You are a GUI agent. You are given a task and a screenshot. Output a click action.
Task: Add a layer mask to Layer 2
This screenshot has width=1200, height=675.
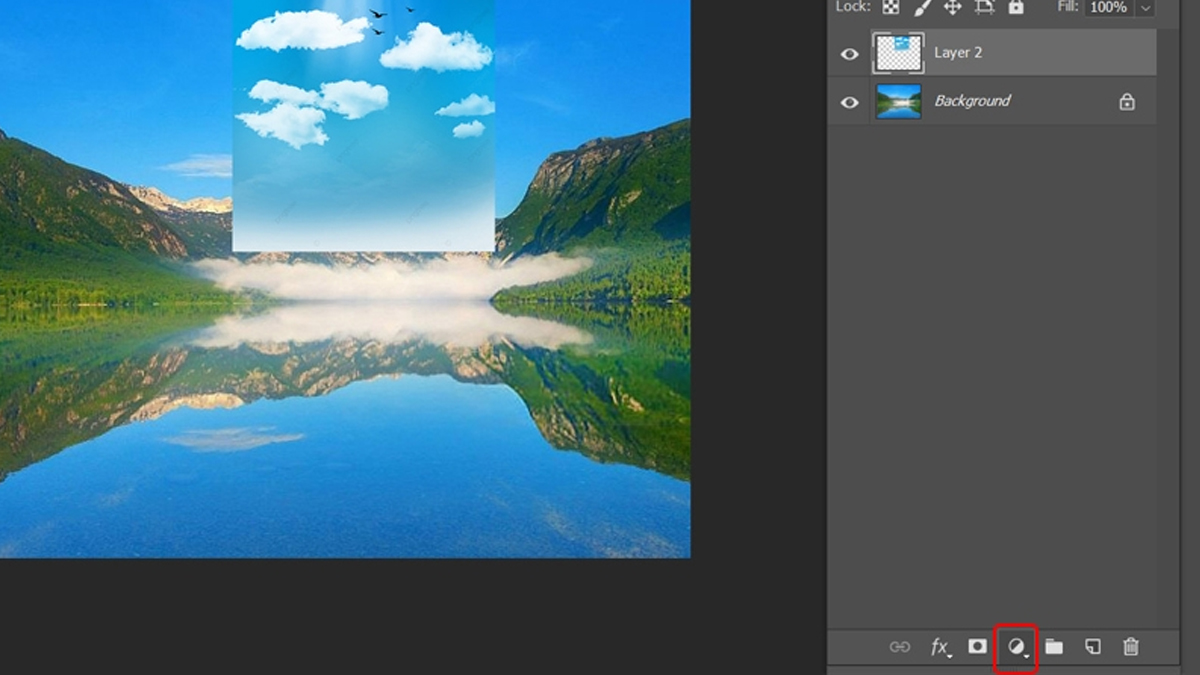(x=976, y=647)
